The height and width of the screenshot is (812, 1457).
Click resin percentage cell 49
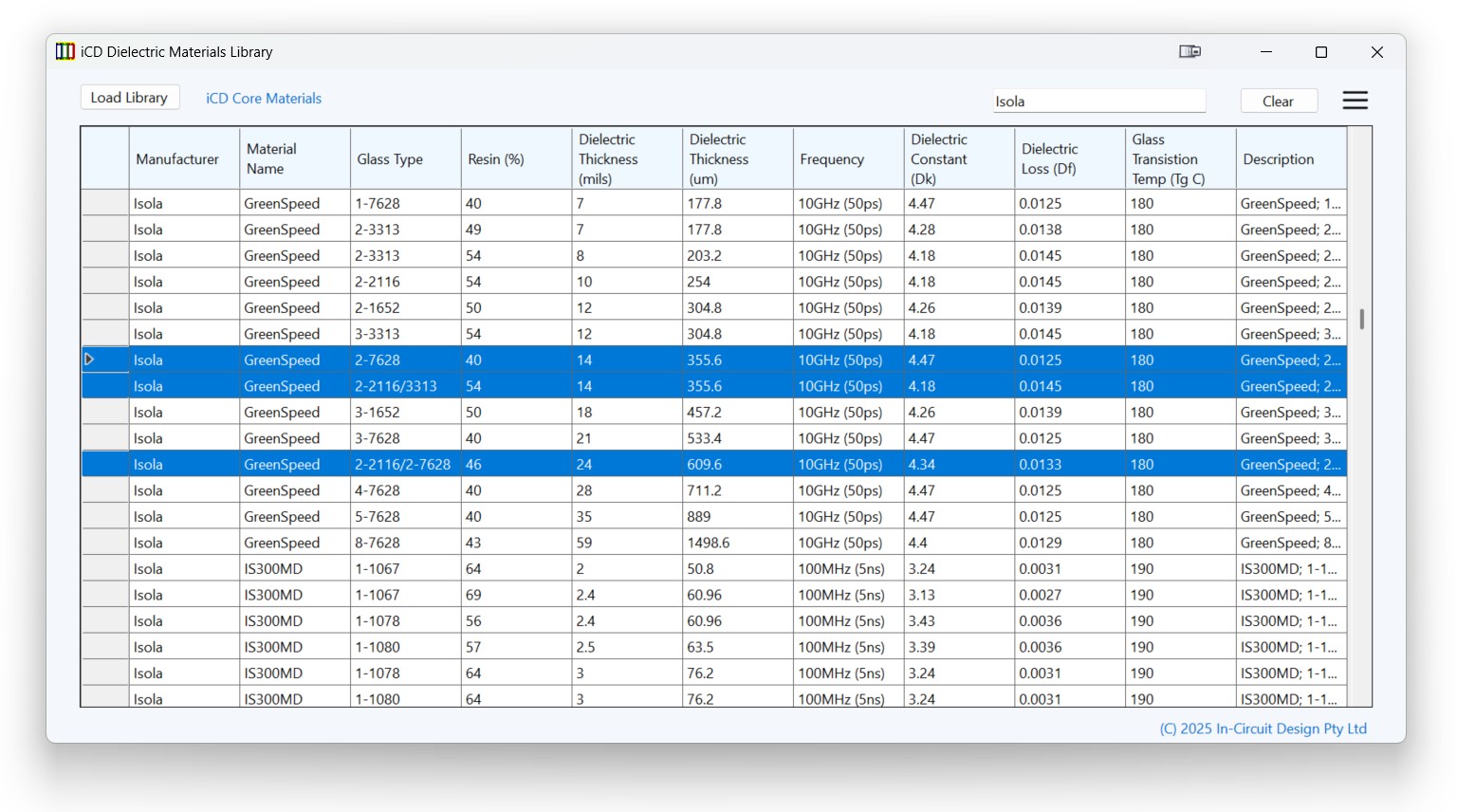(516, 230)
